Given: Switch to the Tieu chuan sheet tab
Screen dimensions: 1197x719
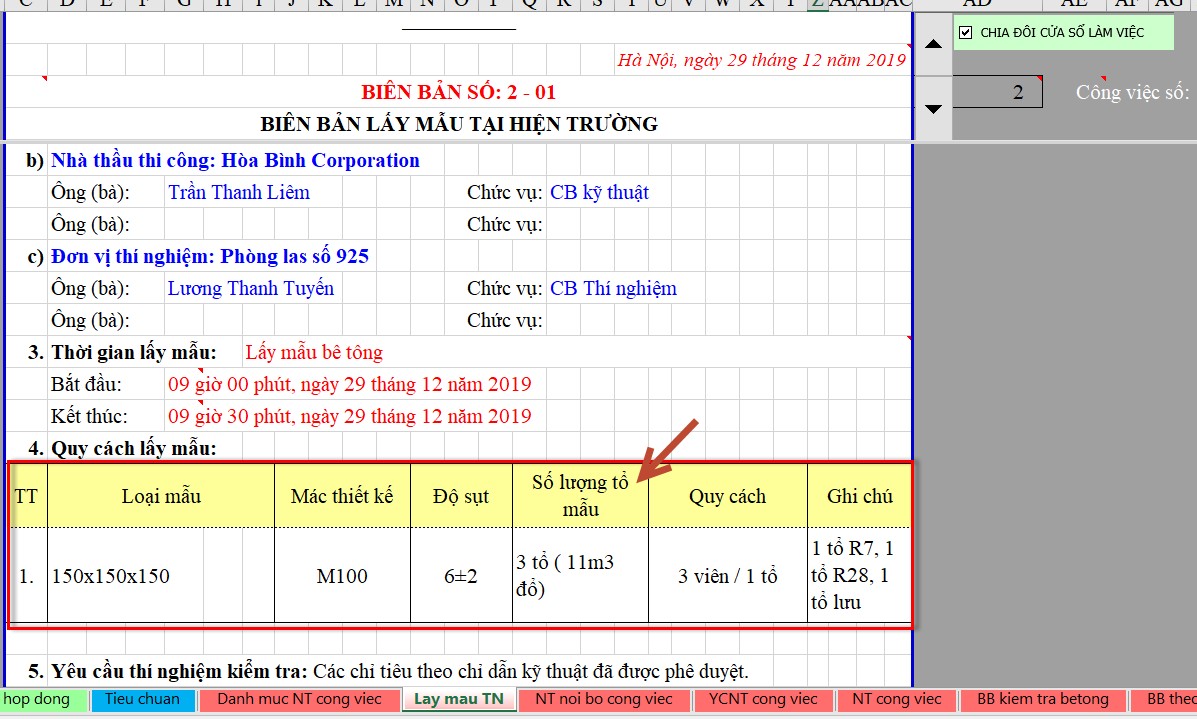Looking at the screenshot, I should pyautogui.click(x=143, y=699).
